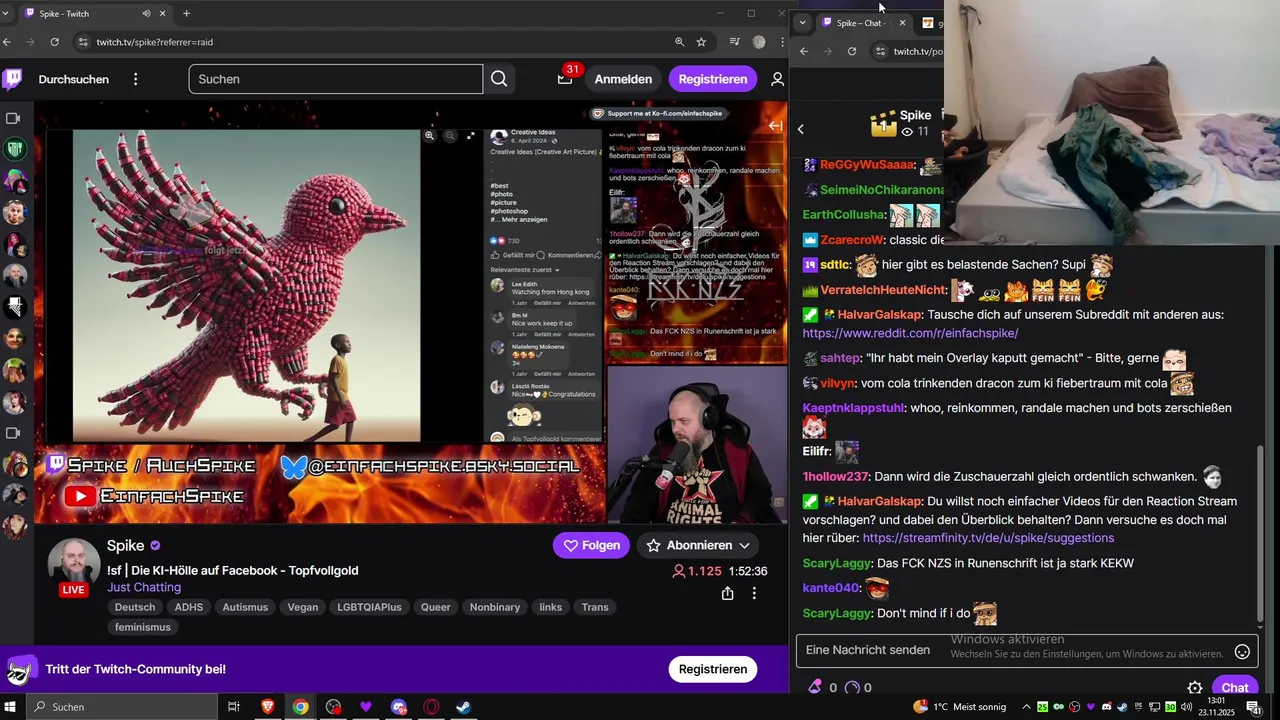Open the Brave browser taskbar icon
The height and width of the screenshot is (720, 1280).
click(x=267, y=707)
